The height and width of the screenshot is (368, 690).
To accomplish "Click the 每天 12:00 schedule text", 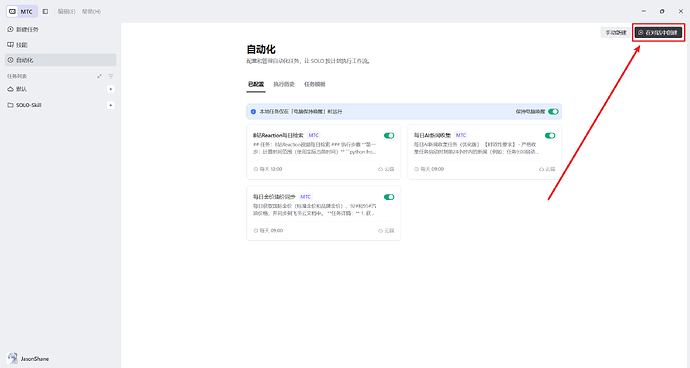I will click(271, 169).
